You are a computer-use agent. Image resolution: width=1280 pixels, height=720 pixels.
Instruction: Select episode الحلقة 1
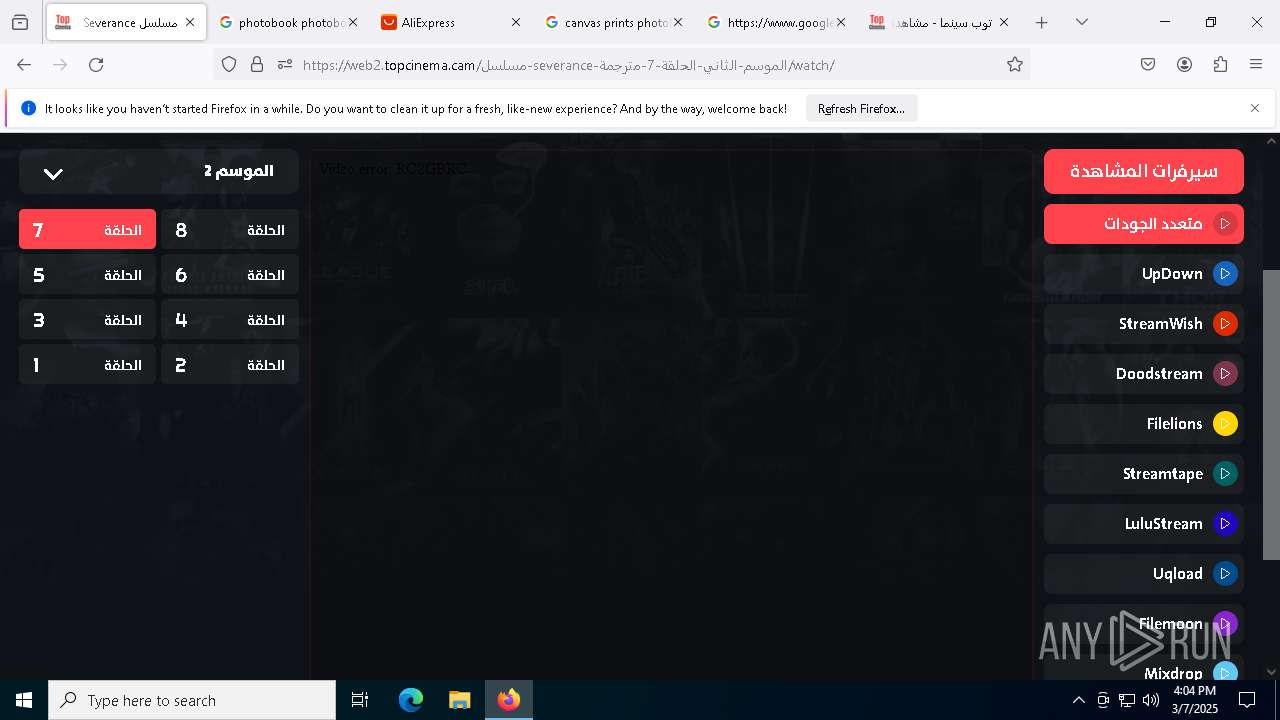pos(87,365)
